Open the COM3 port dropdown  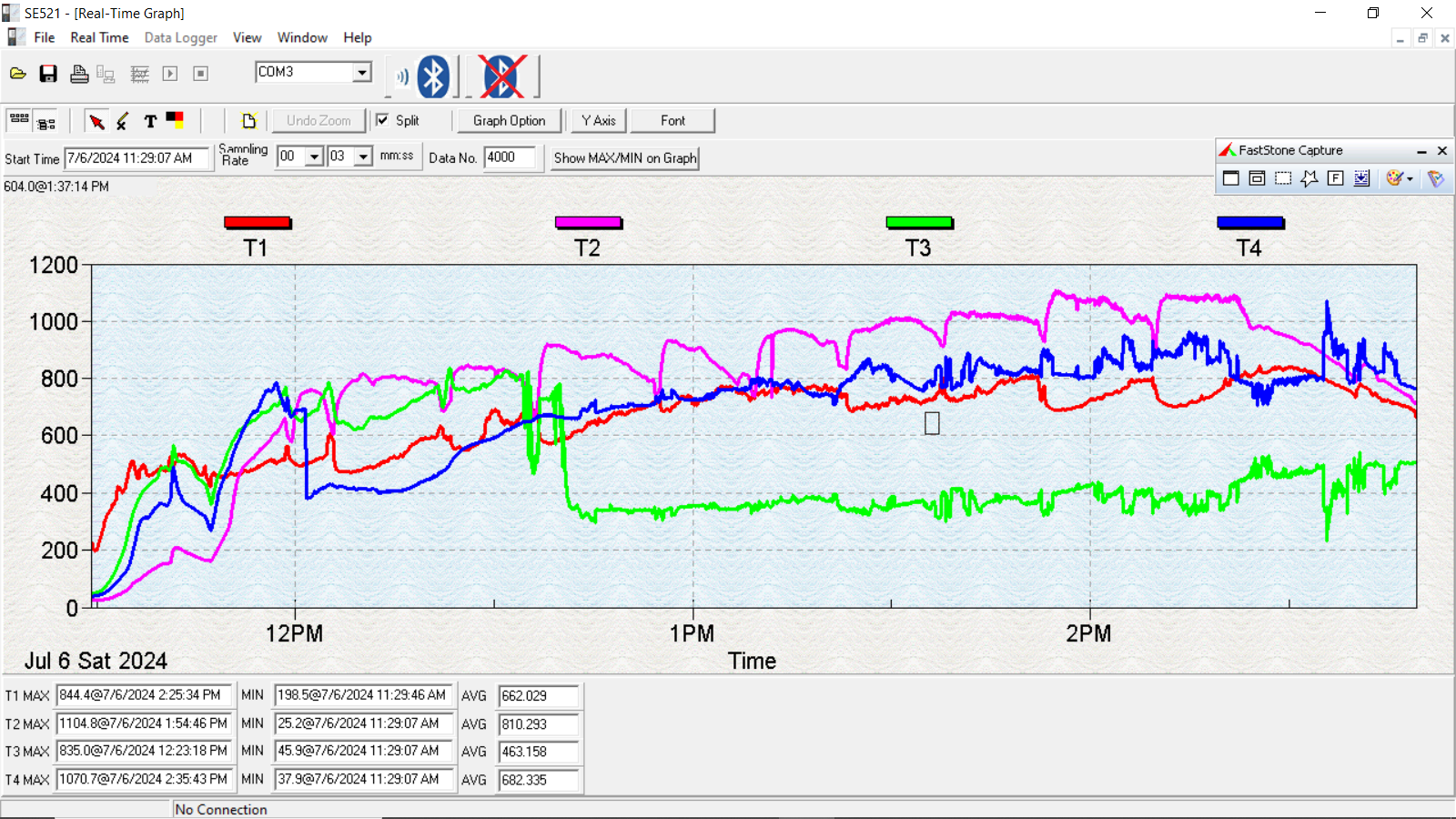coord(362,72)
